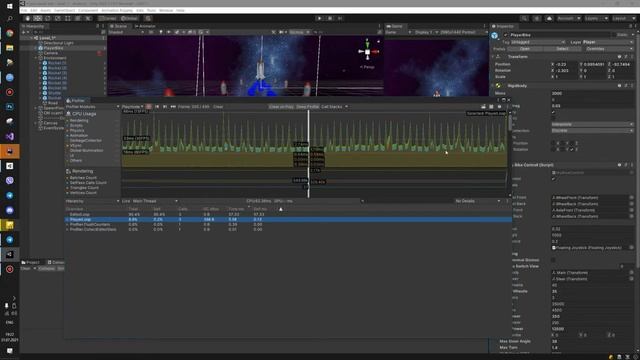Open Hierarchy view dropdown in Profiler
640x360 pixels.
92,201
